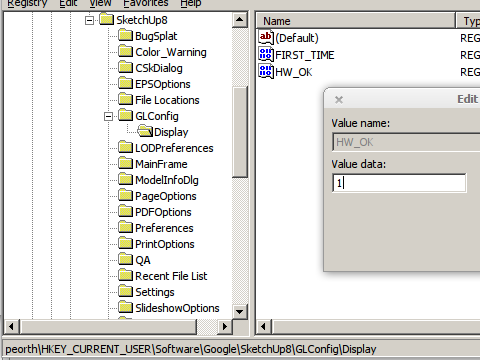Select the Settings folder icon

(126, 291)
